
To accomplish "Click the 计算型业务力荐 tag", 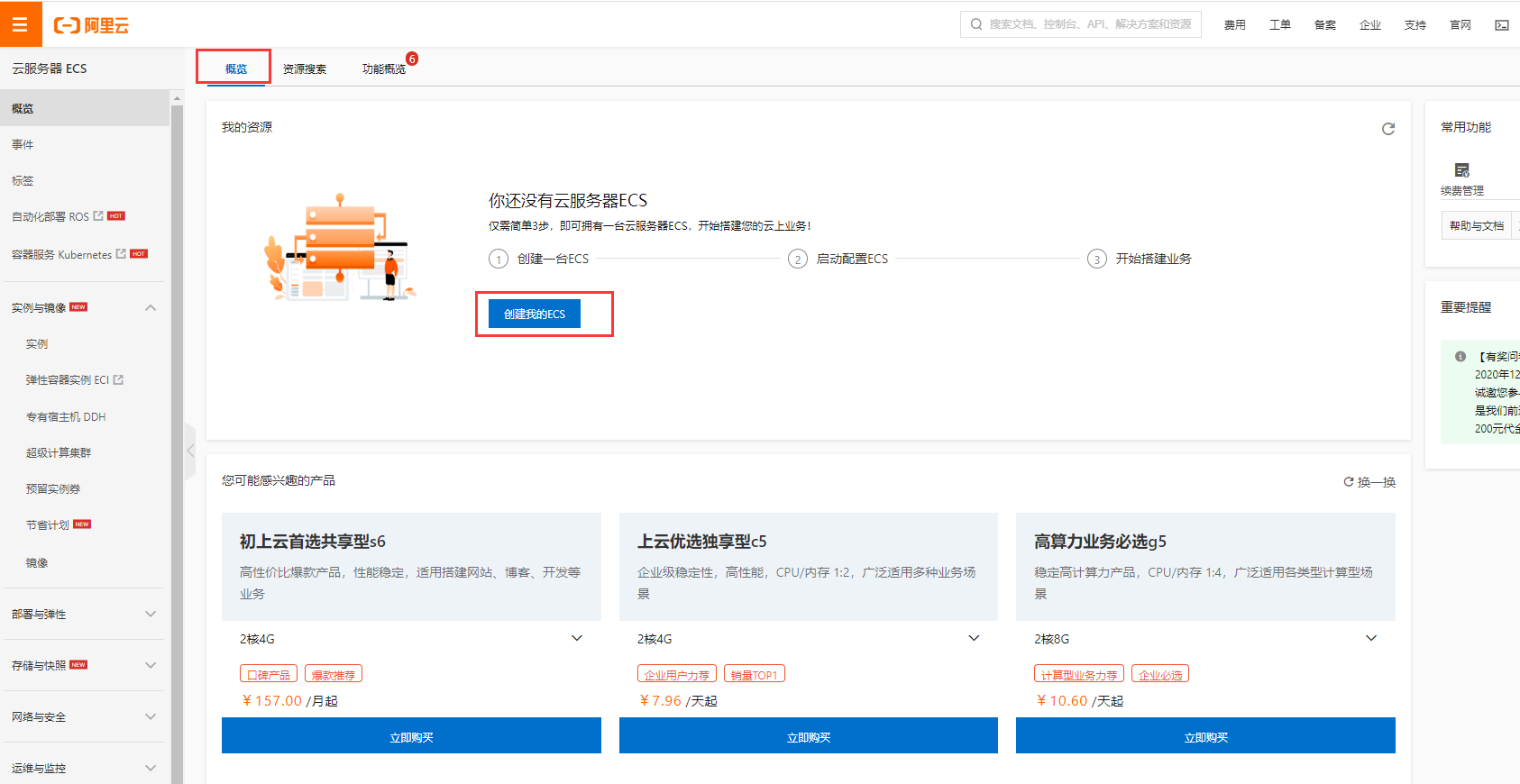I will (1079, 674).
